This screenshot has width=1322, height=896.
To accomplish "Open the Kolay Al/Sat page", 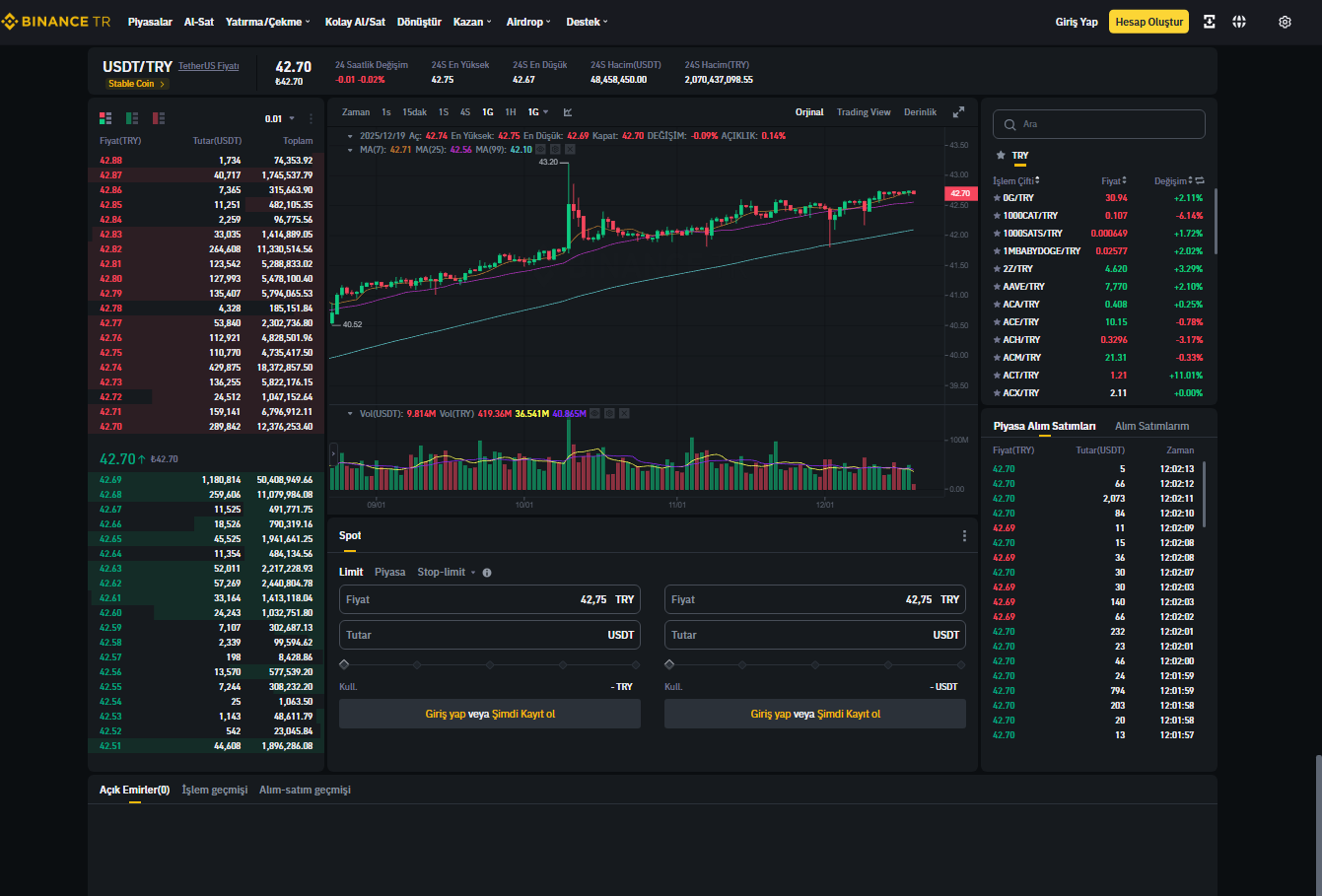I will coord(355,22).
